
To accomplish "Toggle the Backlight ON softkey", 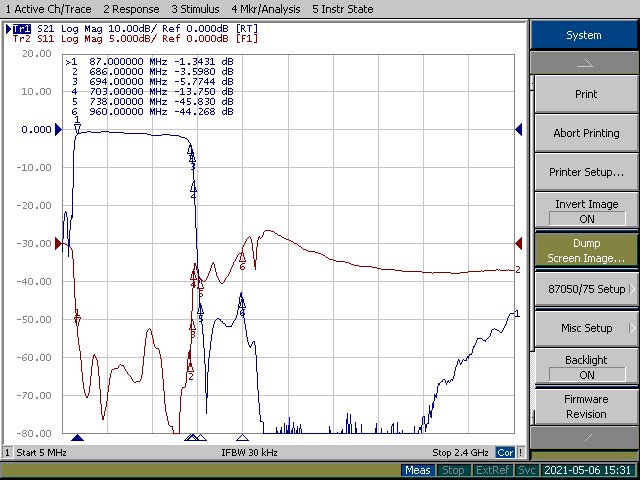I will (583, 367).
